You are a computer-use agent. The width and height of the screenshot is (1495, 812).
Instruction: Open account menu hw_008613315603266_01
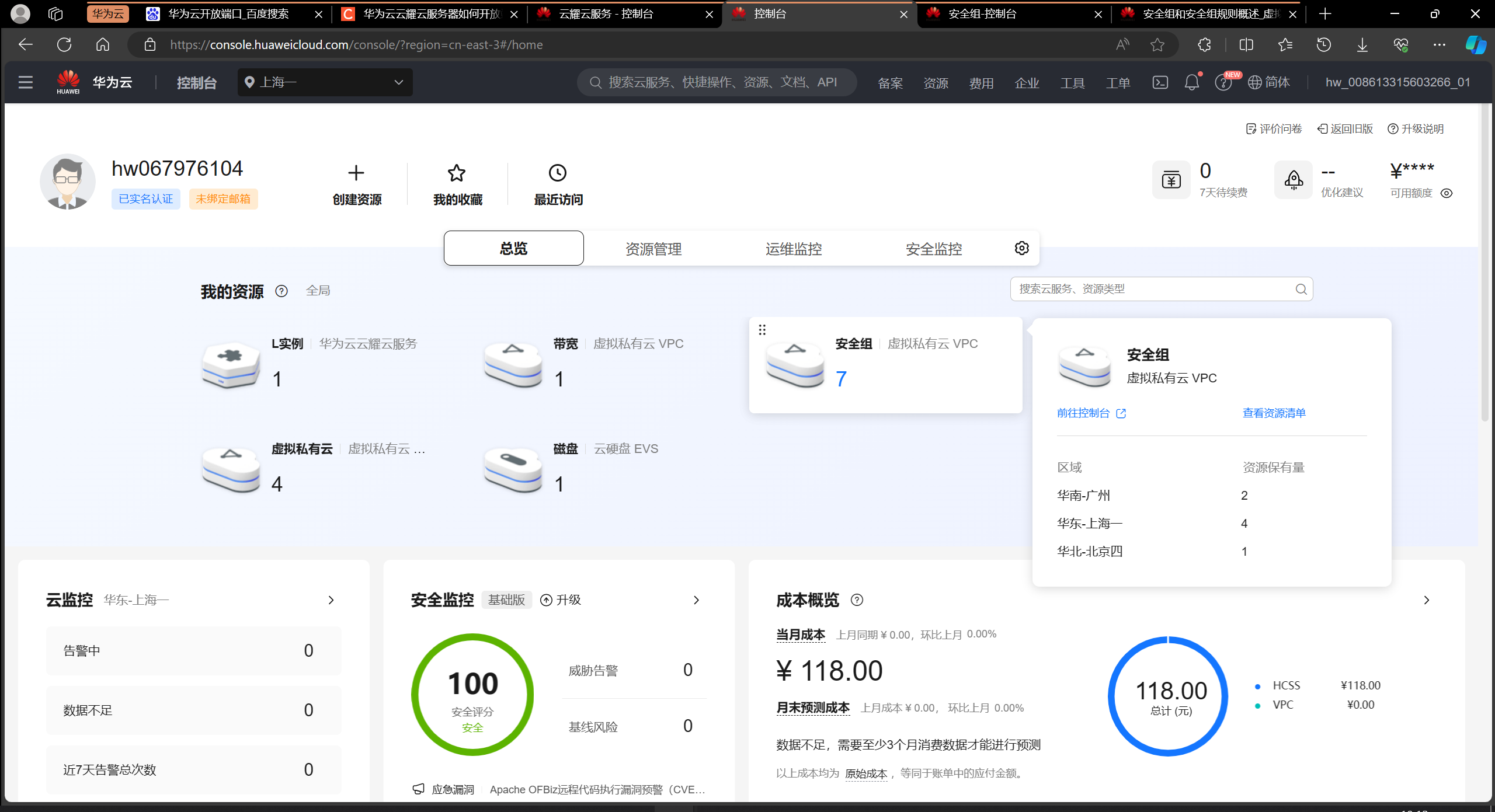[x=1398, y=82]
